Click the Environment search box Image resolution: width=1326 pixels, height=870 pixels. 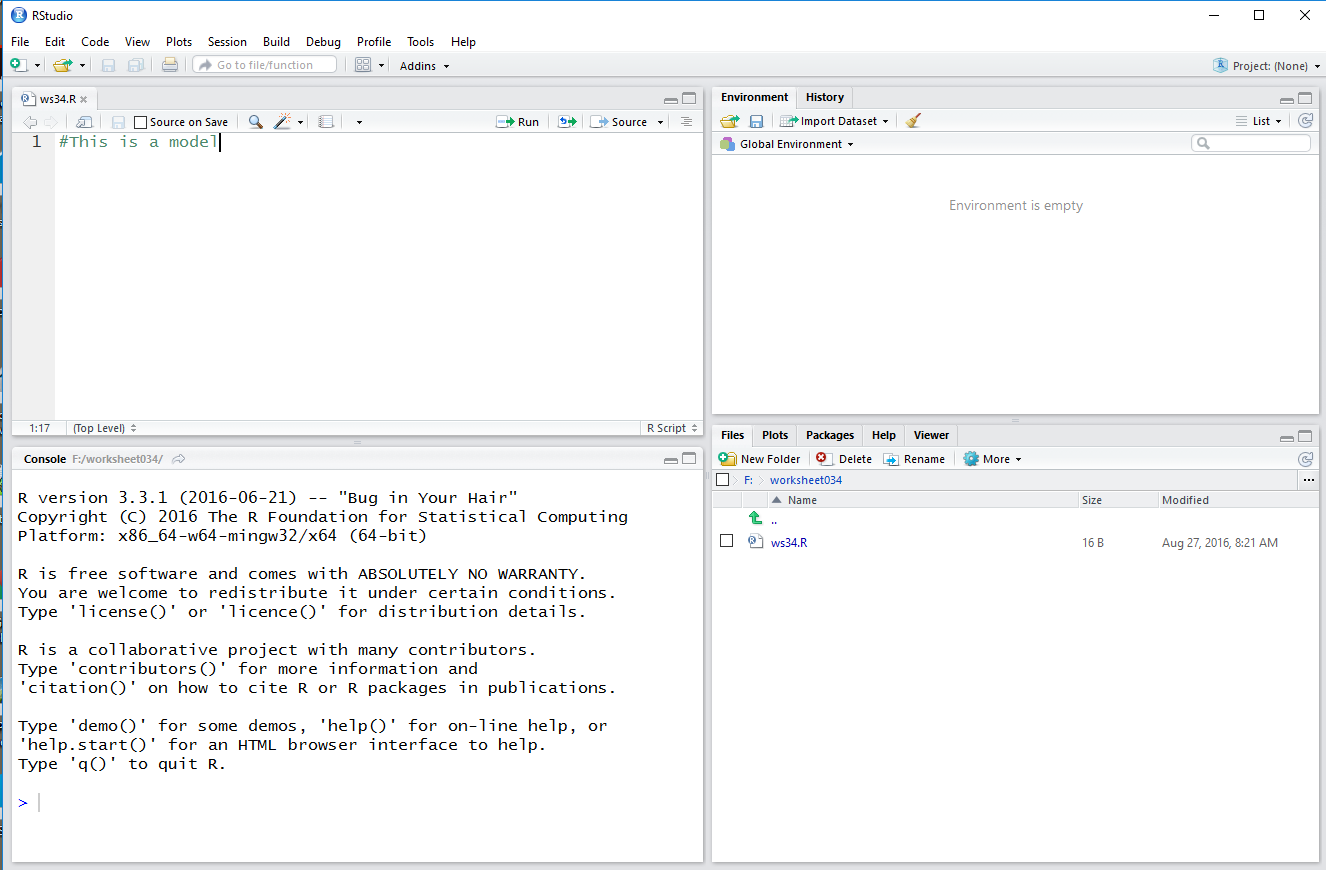(1251, 144)
